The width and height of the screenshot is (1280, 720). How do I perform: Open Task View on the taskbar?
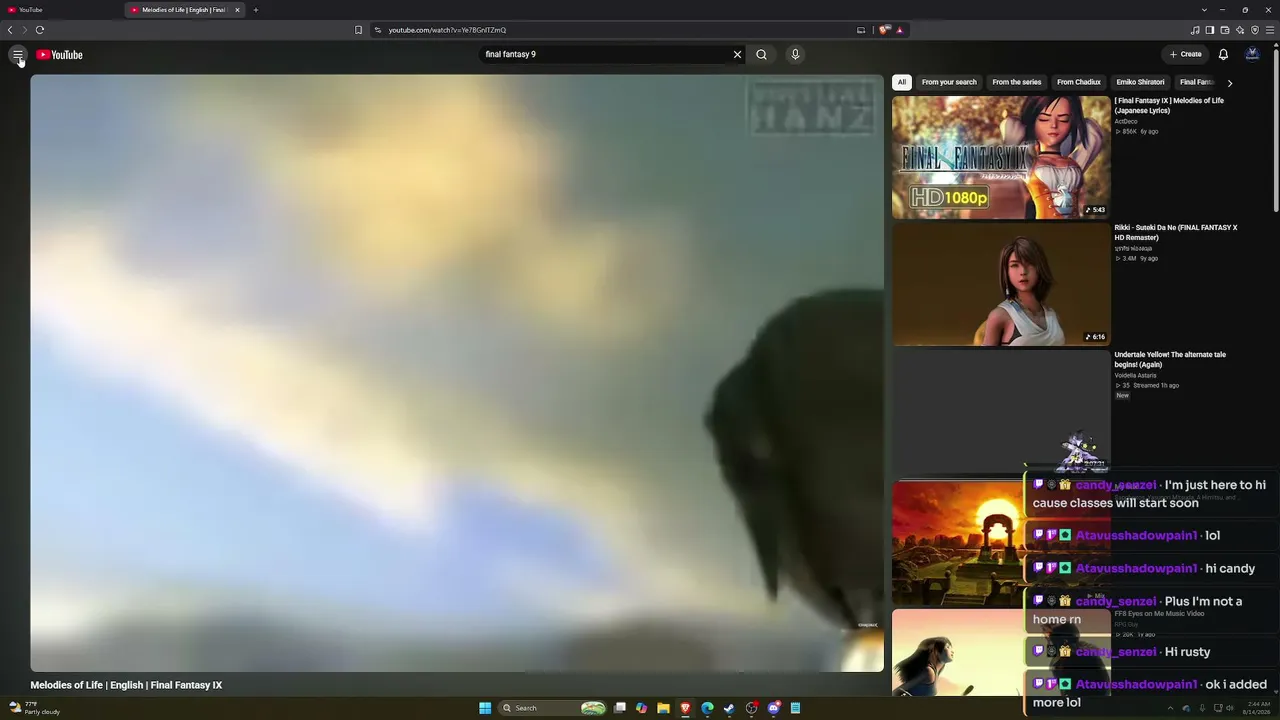(x=620, y=708)
